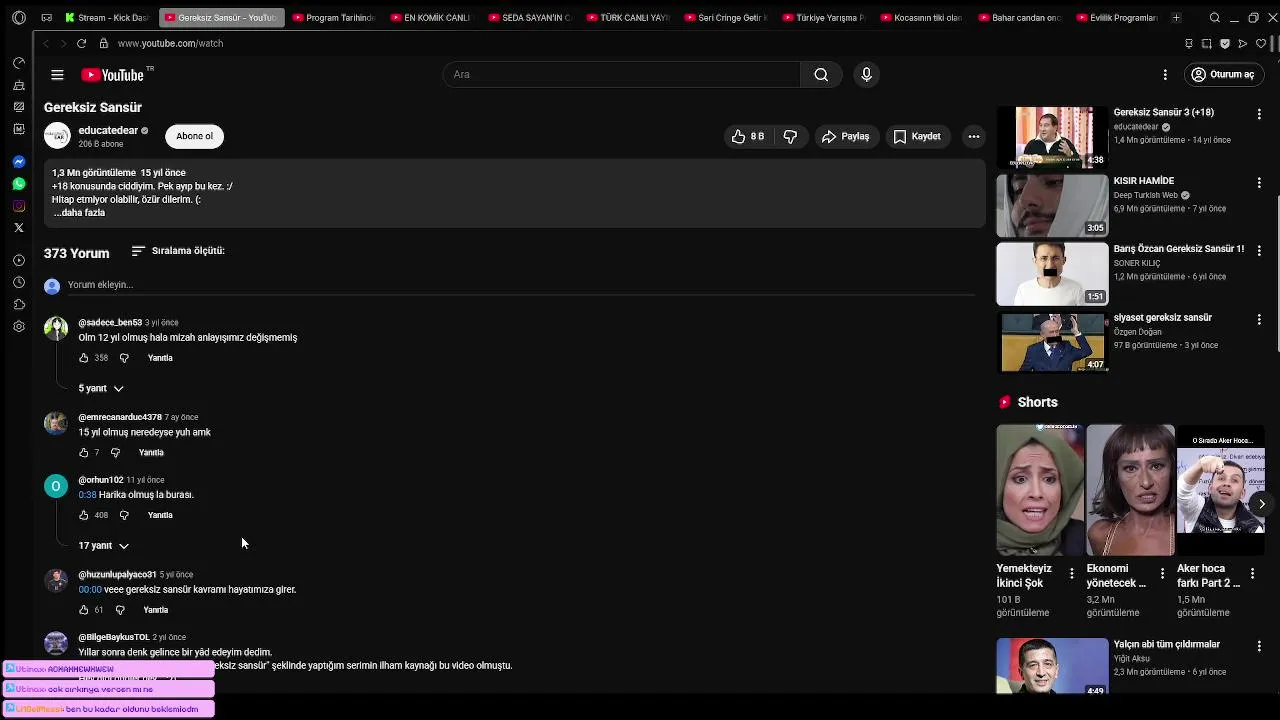Expand description with ...daha fazla
The width and height of the screenshot is (1280, 720).
(x=80, y=212)
